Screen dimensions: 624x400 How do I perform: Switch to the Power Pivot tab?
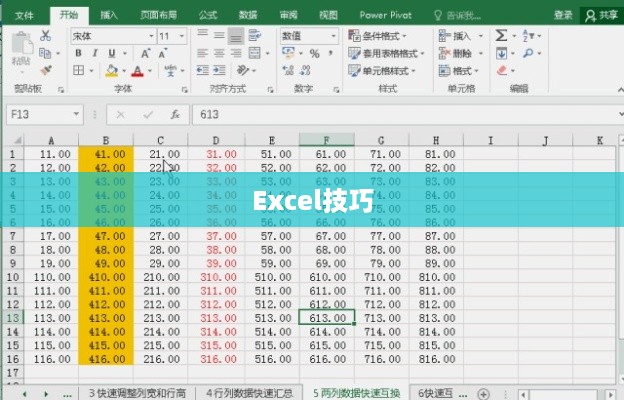[386, 15]
